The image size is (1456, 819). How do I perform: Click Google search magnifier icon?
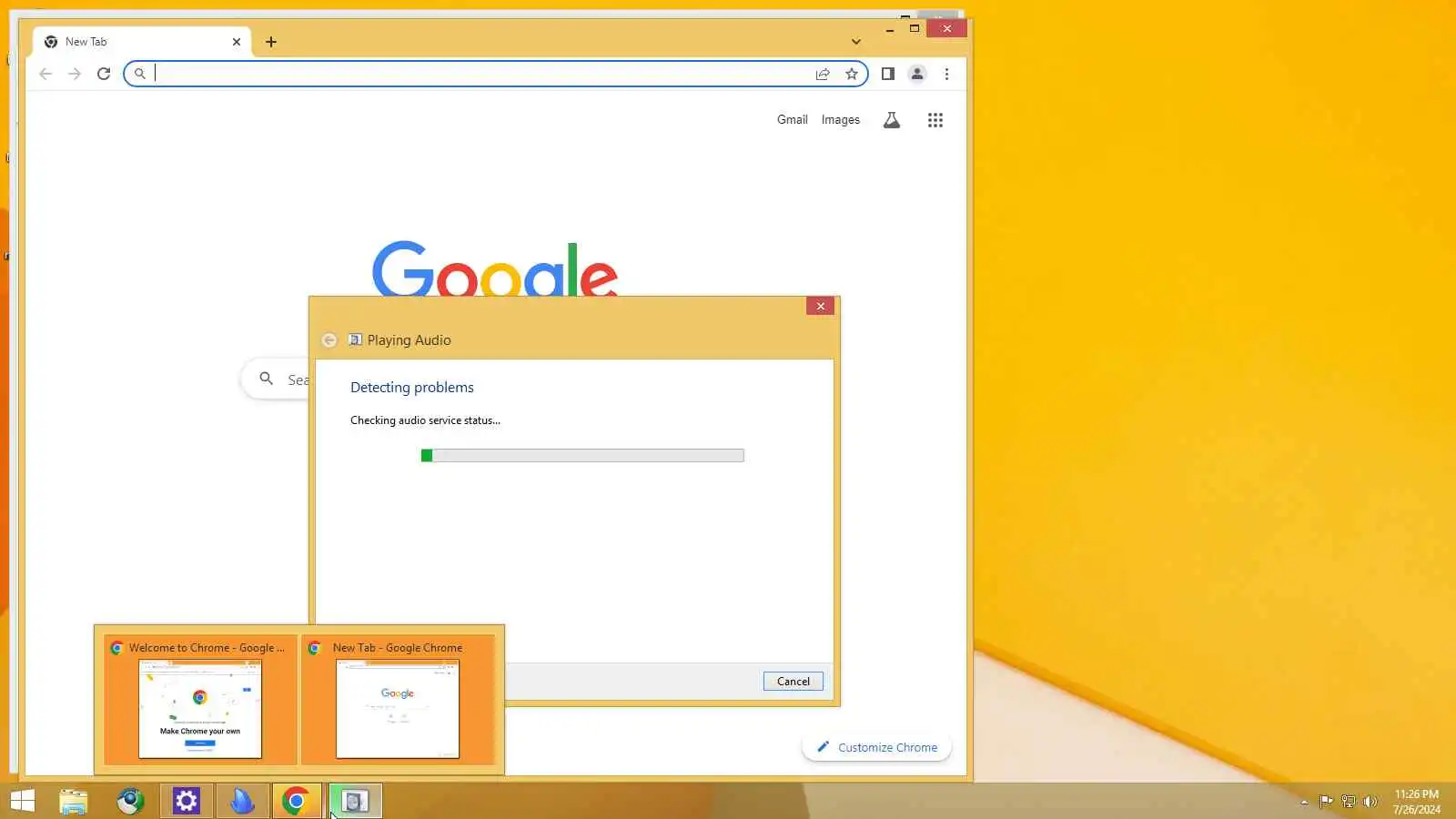(x=266, y=379)
